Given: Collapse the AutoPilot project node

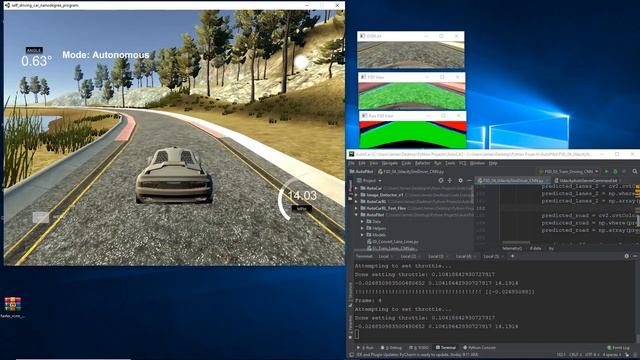Looking at the screenshot, I should [357, 215].
